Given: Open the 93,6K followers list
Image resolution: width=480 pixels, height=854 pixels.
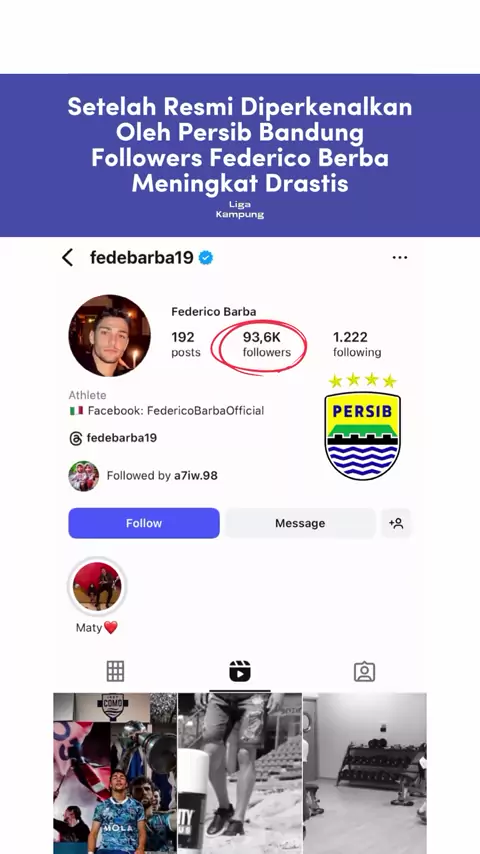Looking at the screenshot, I should click(x=266, y=345).
